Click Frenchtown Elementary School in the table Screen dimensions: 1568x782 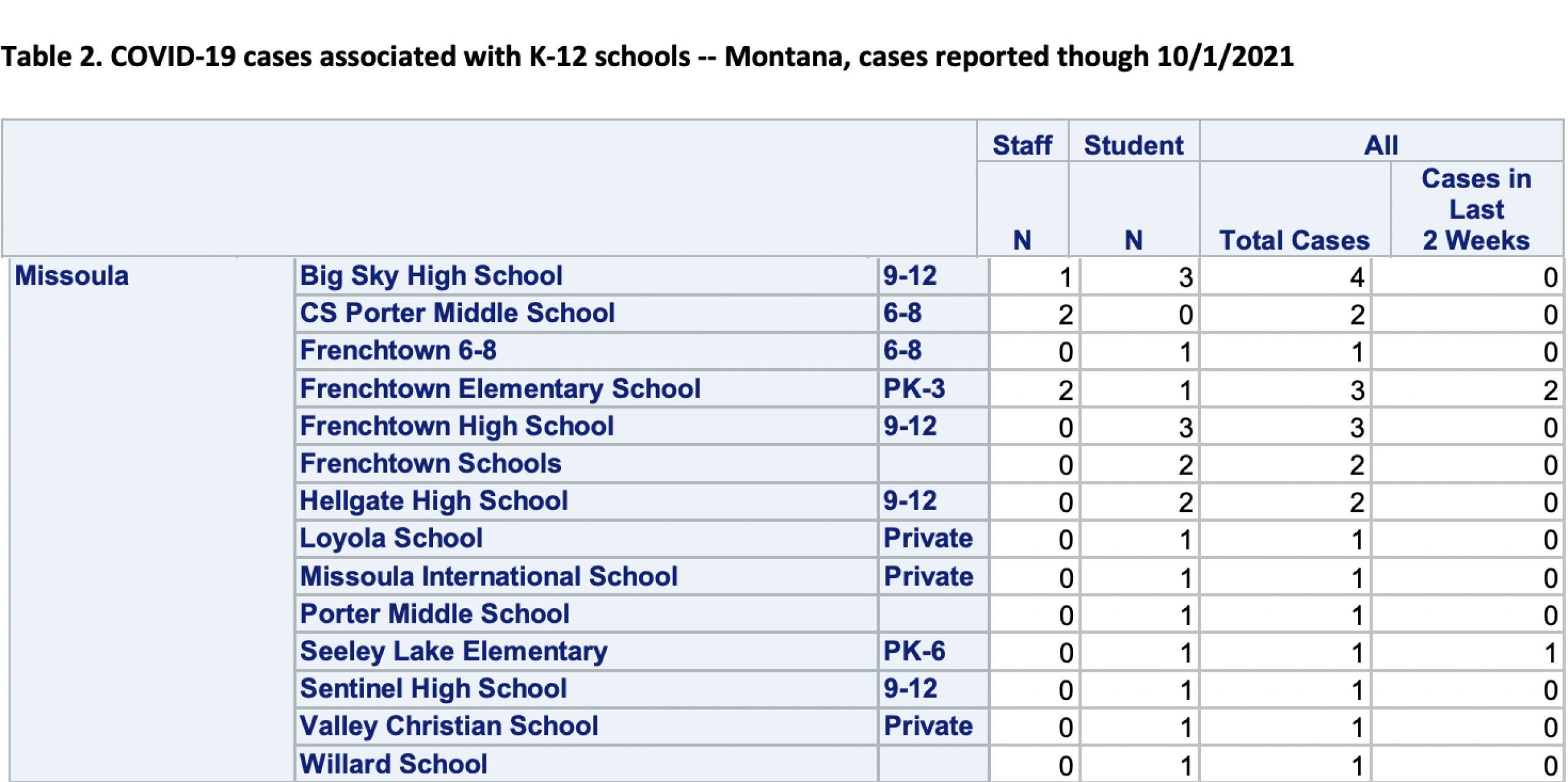pyautogui.click(x=500, y=389)
